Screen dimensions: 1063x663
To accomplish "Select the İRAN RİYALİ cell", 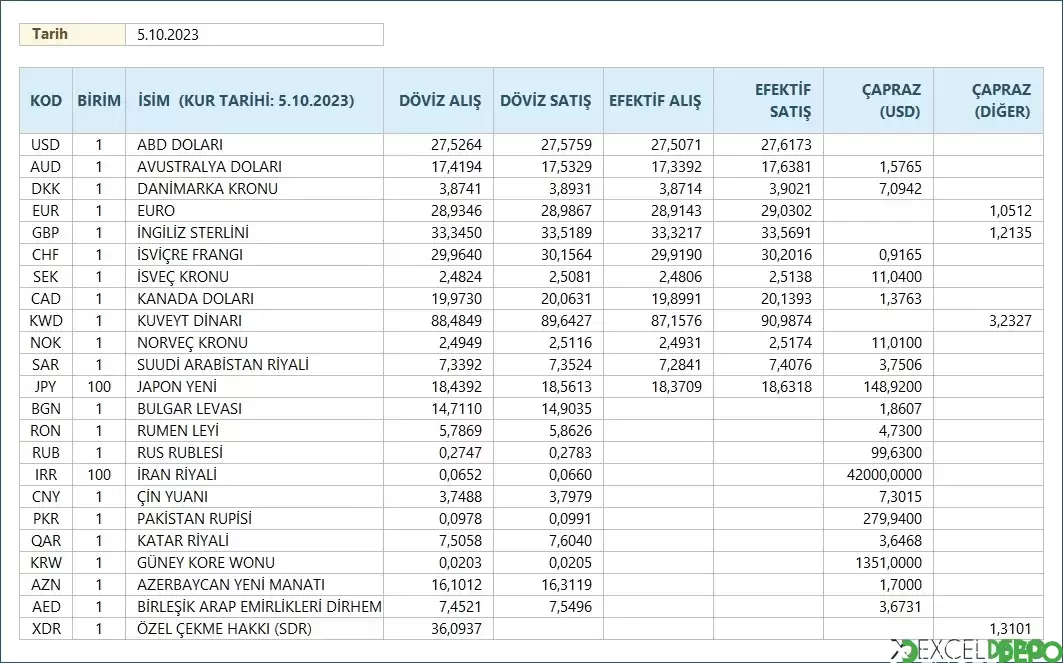I will (x=254, y=475).
